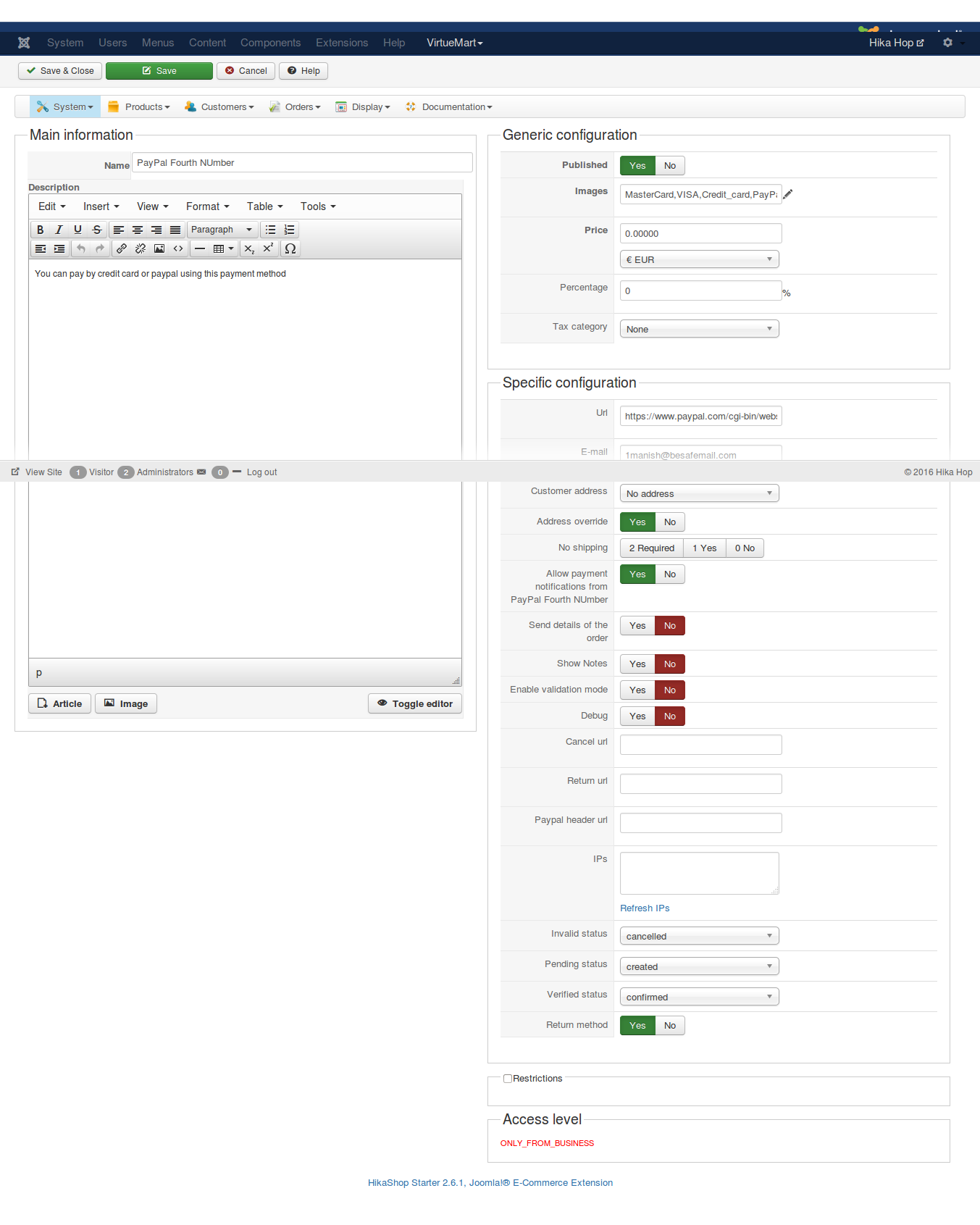Redo the last editor change

pos(100,248)
